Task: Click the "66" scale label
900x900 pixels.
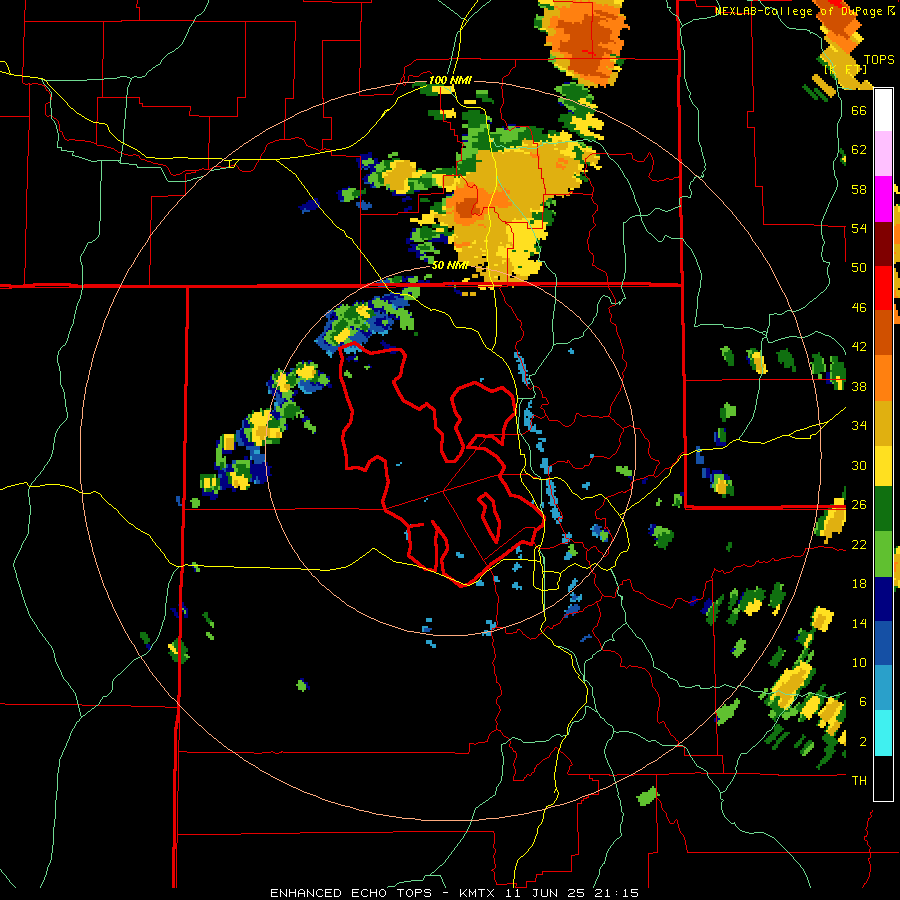Action: click(x=859, y=110)
